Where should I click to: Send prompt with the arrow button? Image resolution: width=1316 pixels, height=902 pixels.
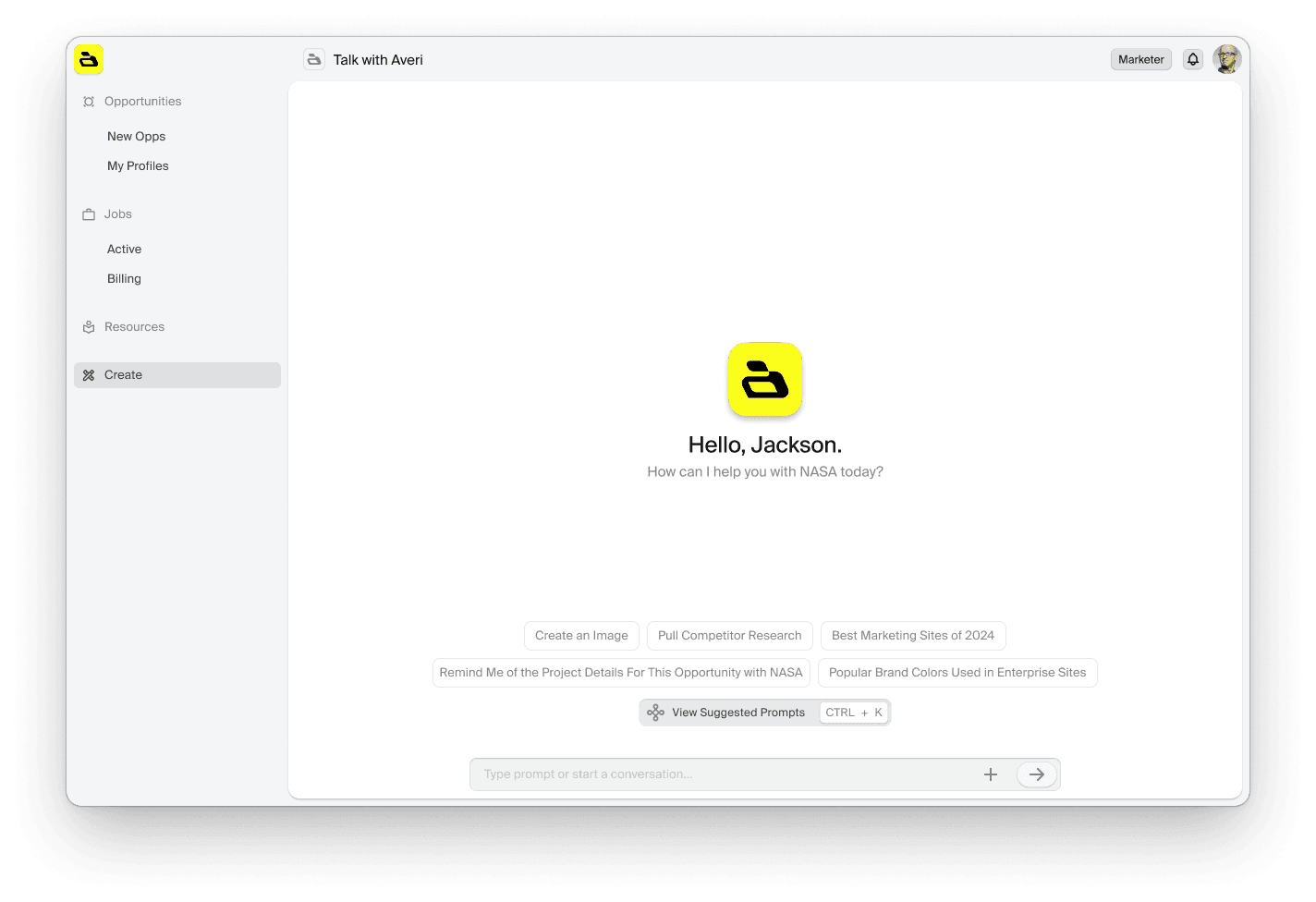click(1037, 774)
